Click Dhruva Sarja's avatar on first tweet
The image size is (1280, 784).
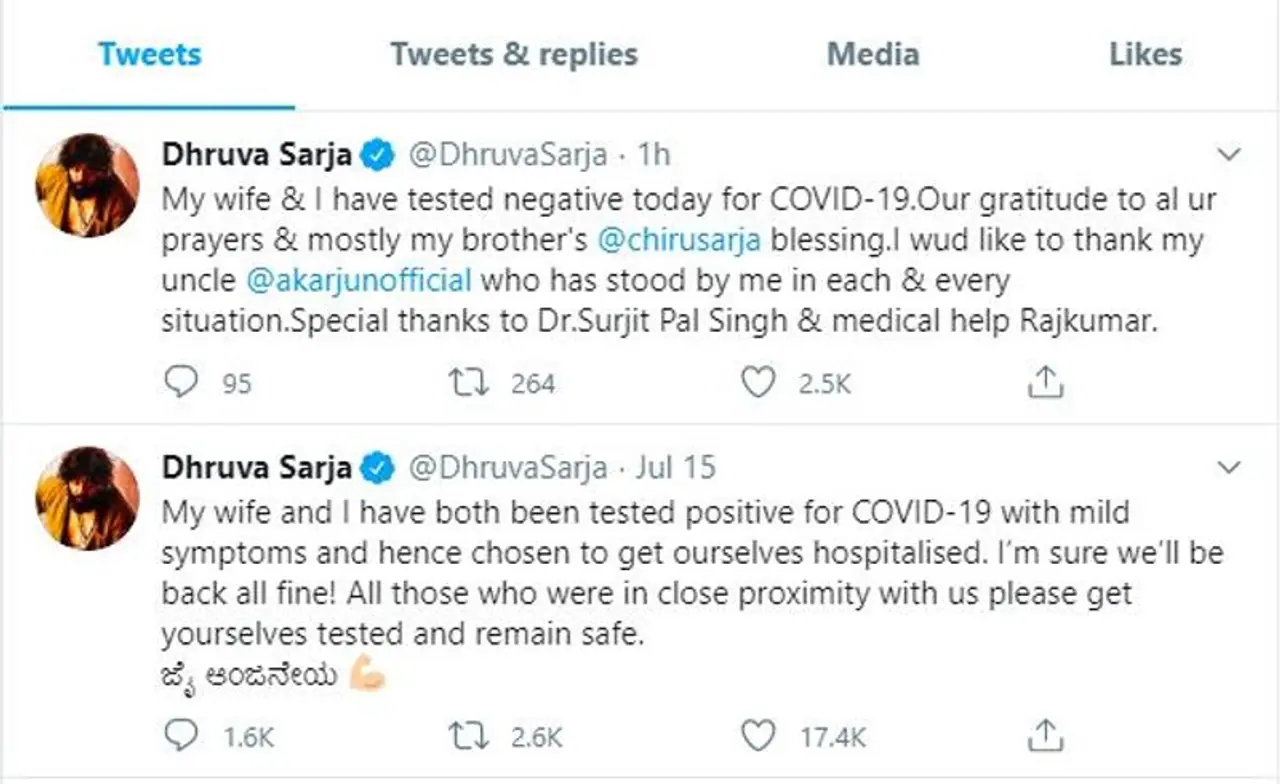click(87, 185)
